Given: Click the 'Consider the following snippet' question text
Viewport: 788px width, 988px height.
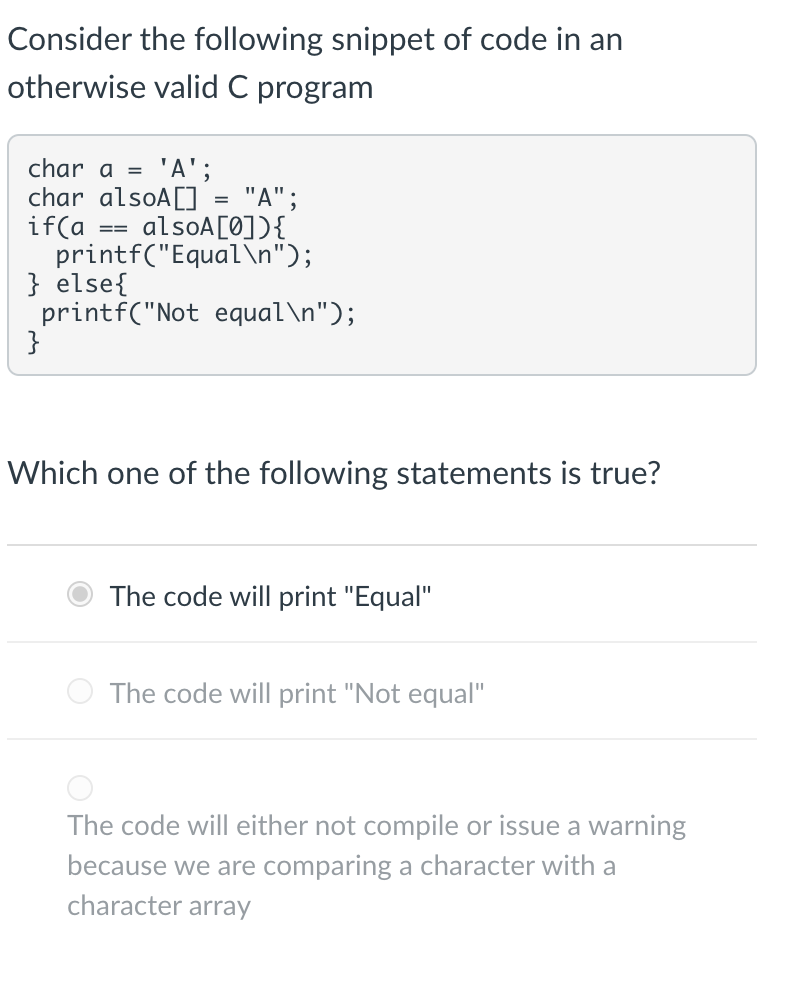Looking at the screenshot, I should [315, 39].
